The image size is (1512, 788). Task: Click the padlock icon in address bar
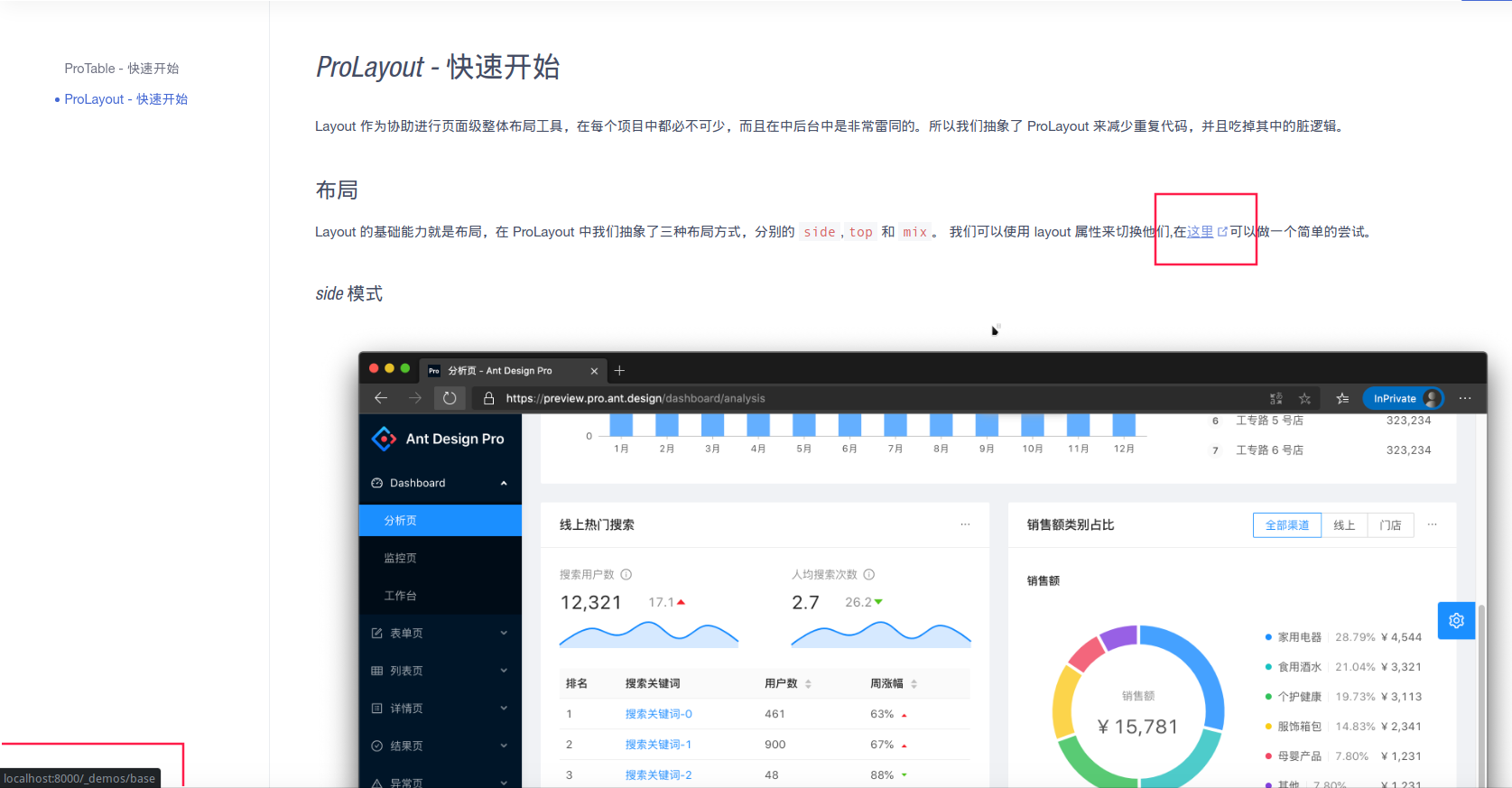coord(489,398)
